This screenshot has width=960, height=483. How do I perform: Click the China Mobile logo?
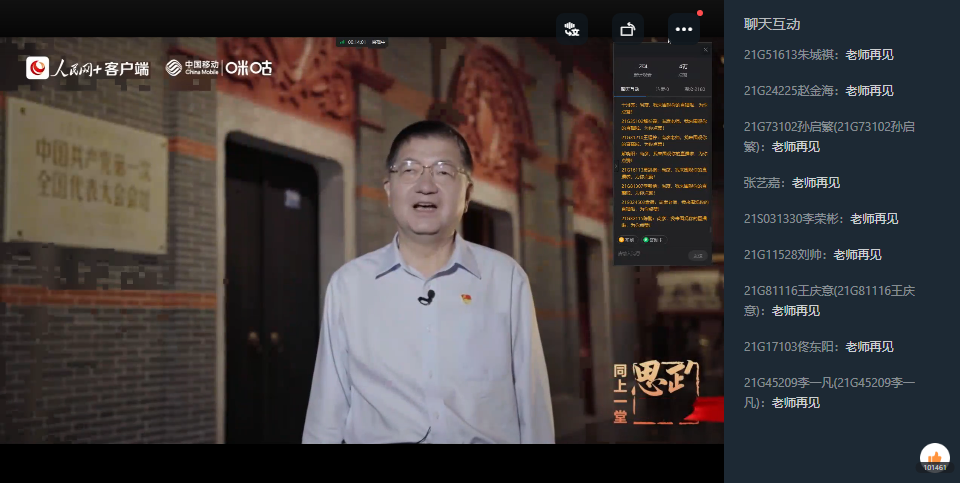click(x=192, y=68)
